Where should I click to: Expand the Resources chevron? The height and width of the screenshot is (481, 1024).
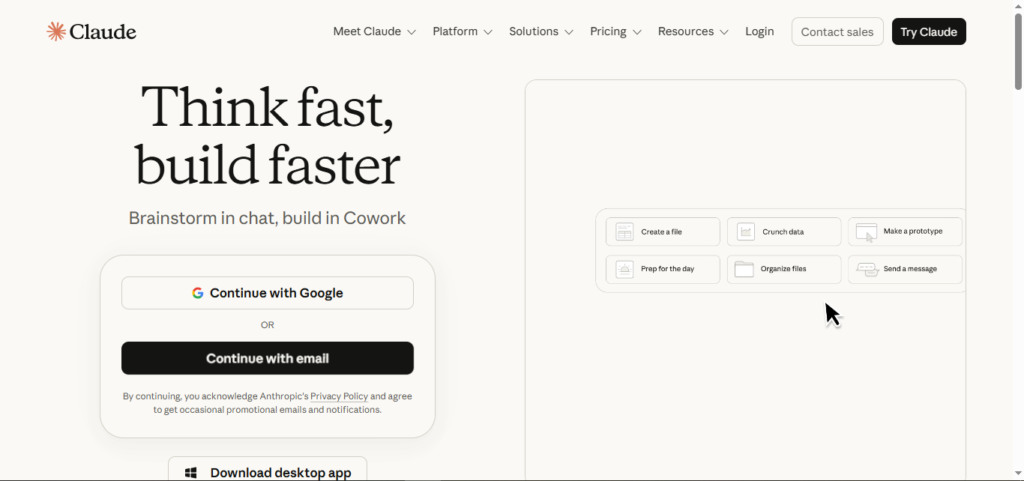coord(724,32)
